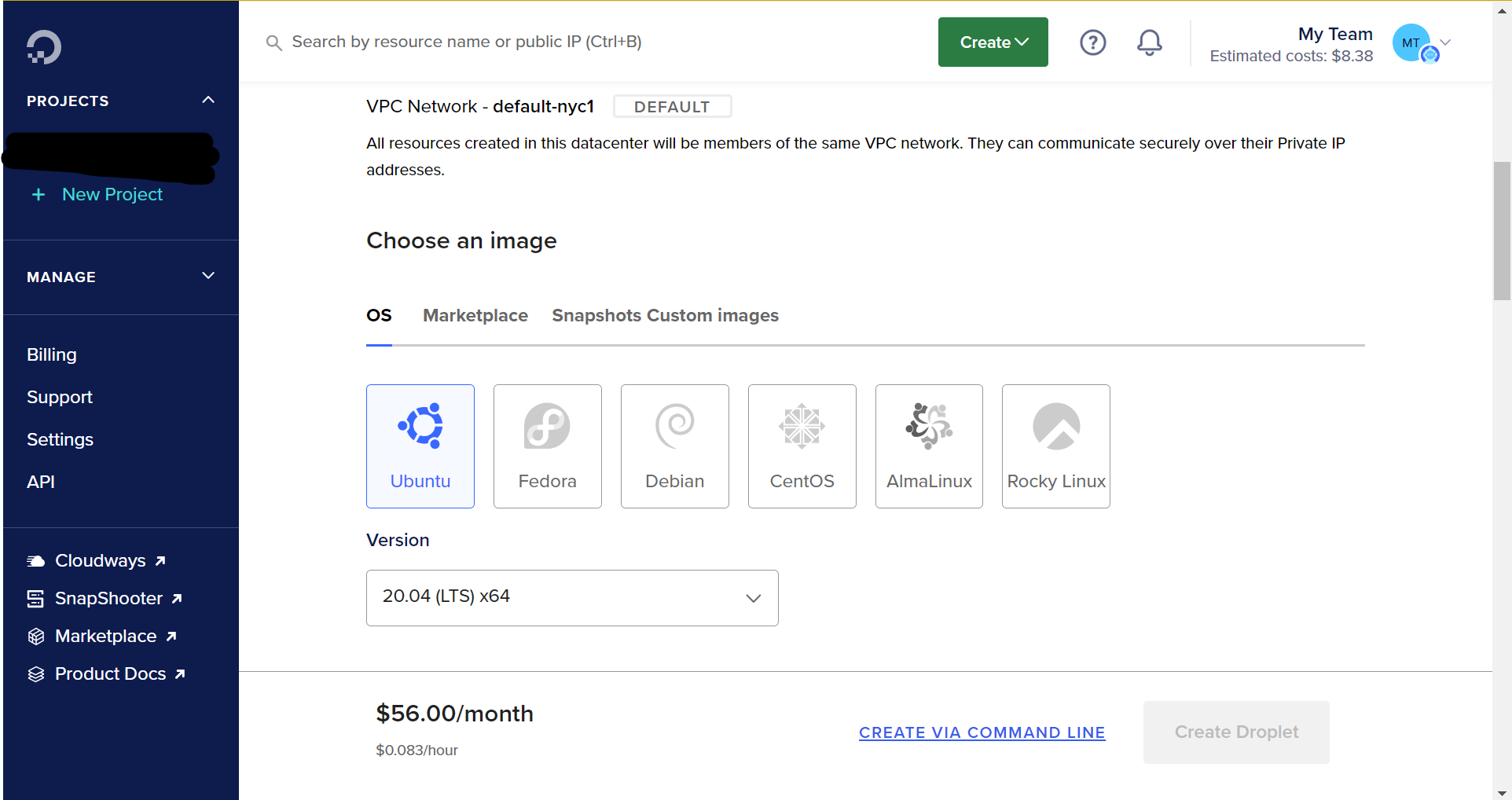
Task: Switch to the Snapshots tab
Action: pos(596,316)
